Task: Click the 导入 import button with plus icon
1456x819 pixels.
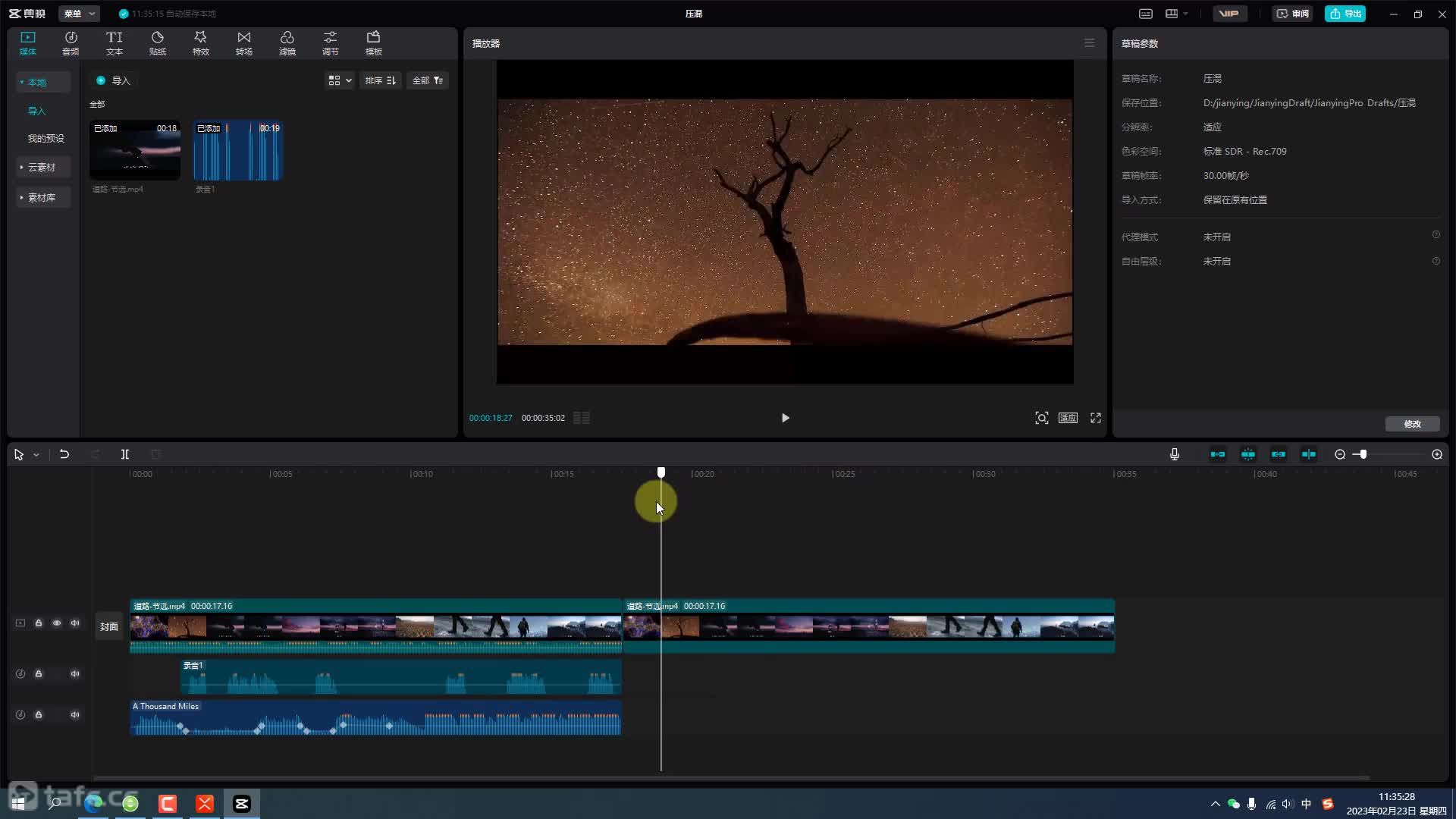Action: [x=113, y=80]
